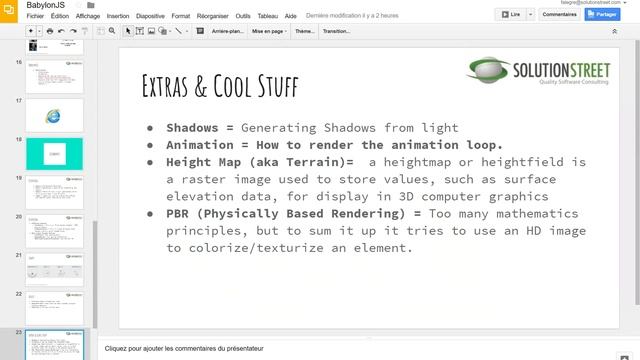
Task: Click the Transition... button
Action: point(336,31)
